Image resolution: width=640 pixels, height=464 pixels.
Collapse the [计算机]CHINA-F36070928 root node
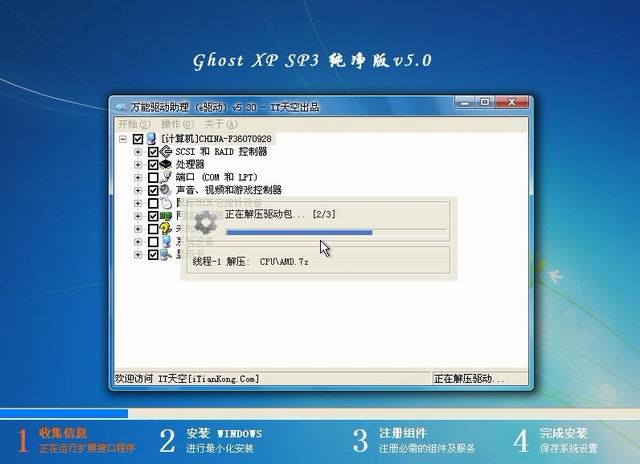click(123, 139)
